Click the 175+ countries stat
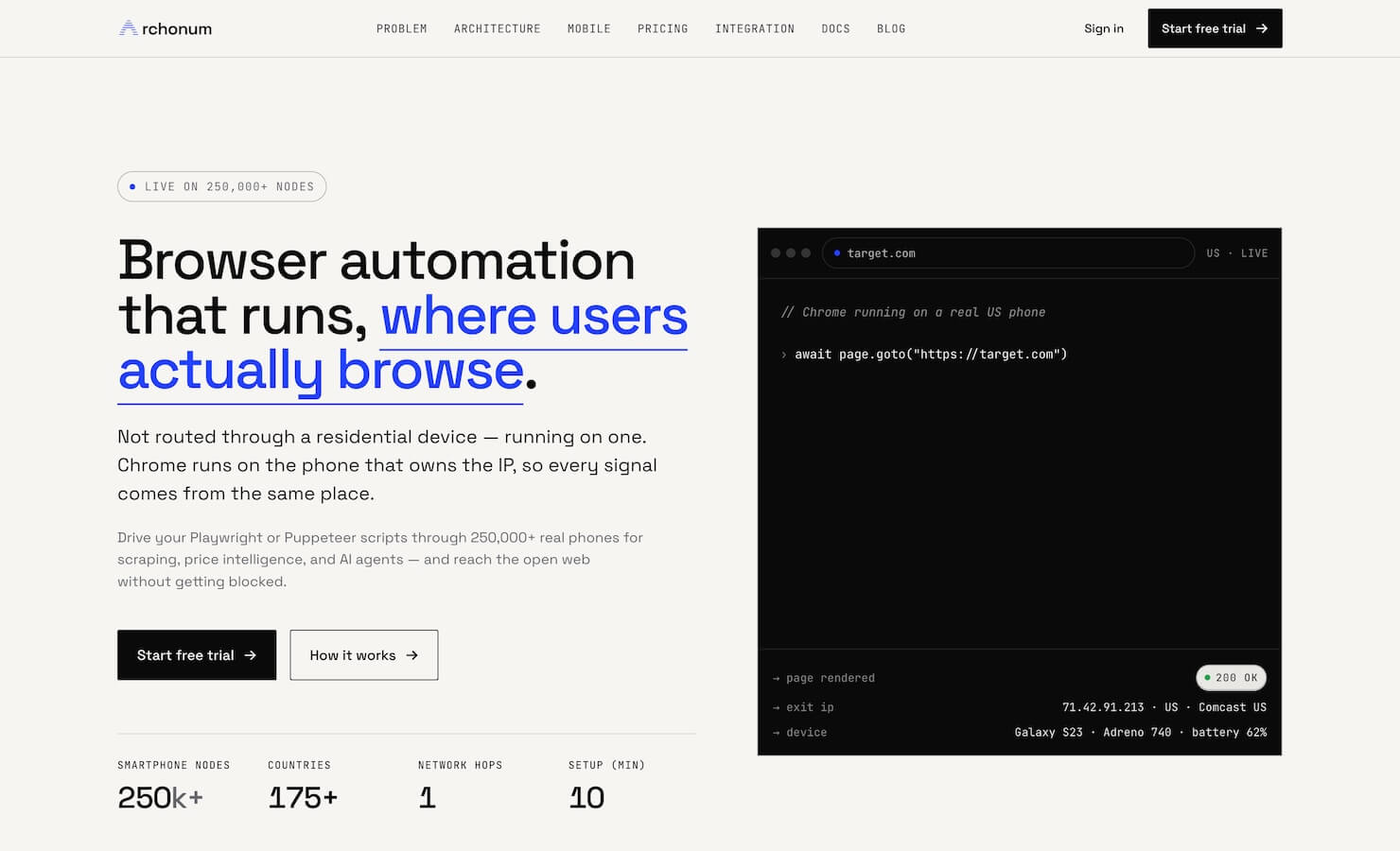The image size is (1400, 851). tap(303, 798)
